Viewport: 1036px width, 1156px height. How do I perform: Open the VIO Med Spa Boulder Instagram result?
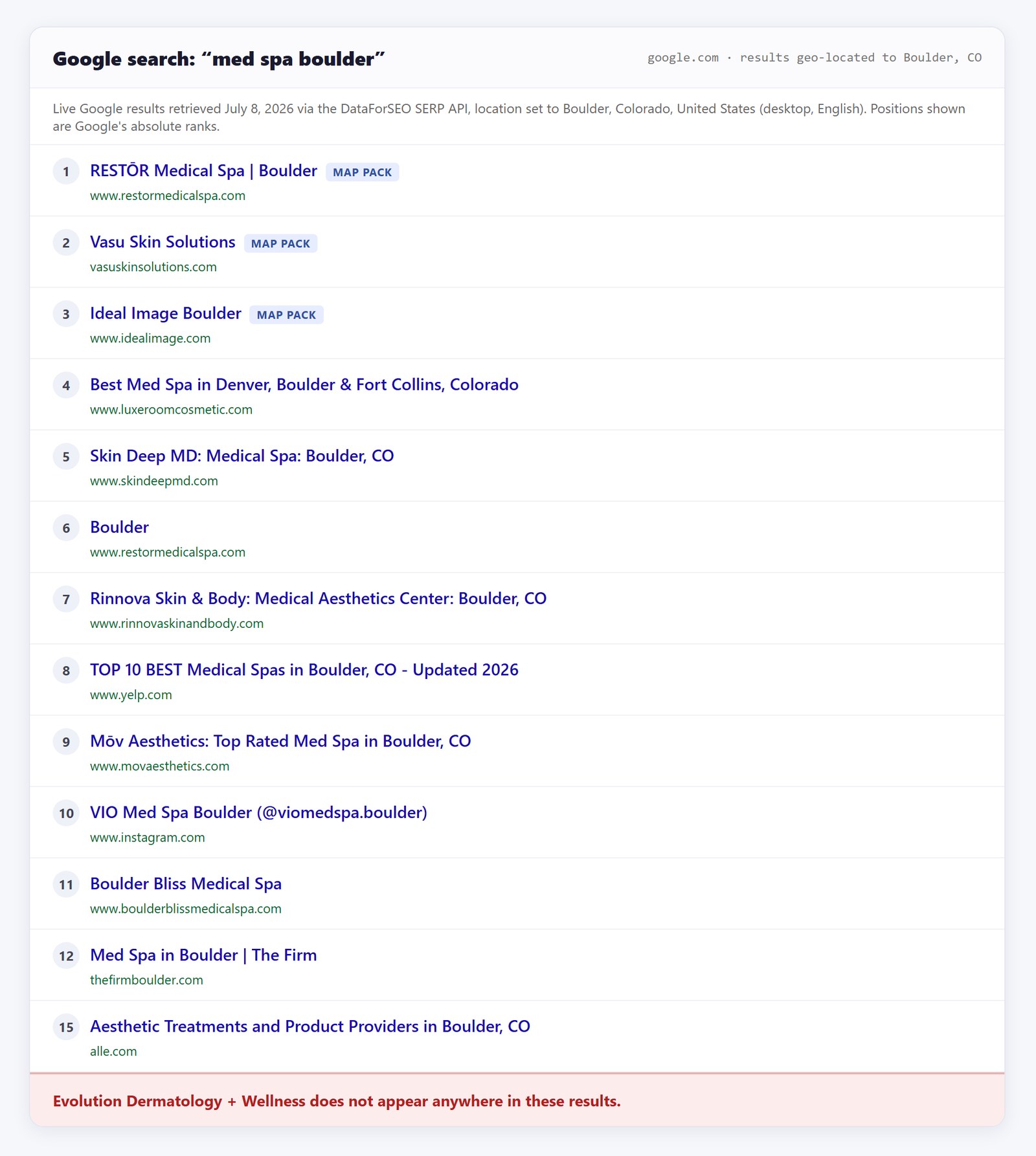pyautogui.click(x=258, y=812)
